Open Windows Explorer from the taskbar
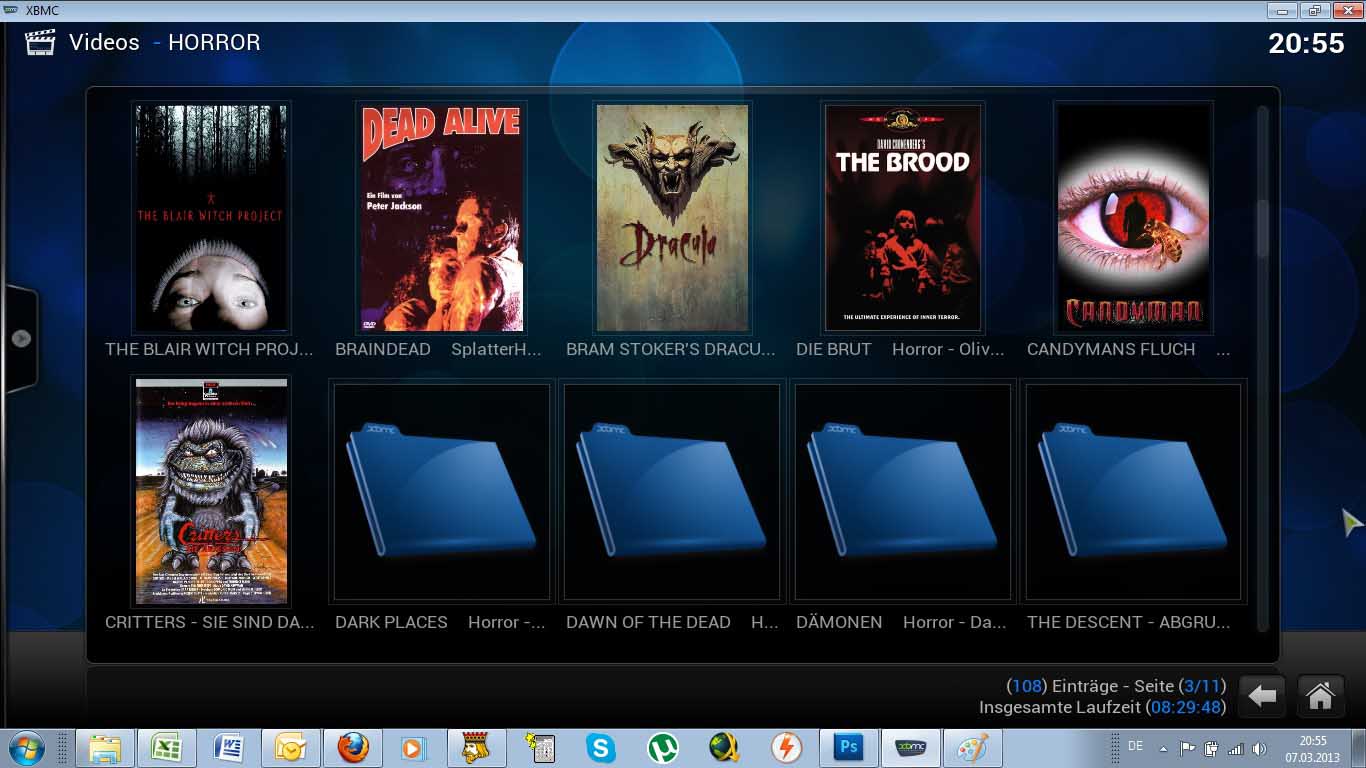Image resolution: width=1366 pixels, height=768 pixels. click(x=105, y=748)
